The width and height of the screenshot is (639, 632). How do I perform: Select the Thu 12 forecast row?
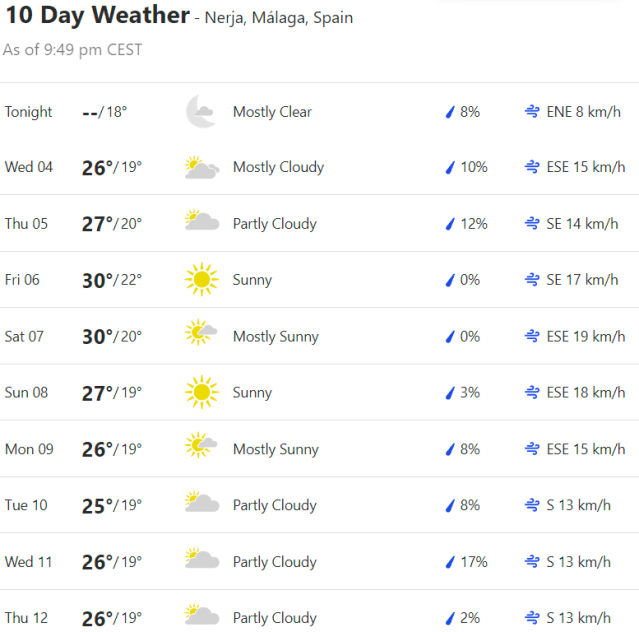[x=320, y=617]
